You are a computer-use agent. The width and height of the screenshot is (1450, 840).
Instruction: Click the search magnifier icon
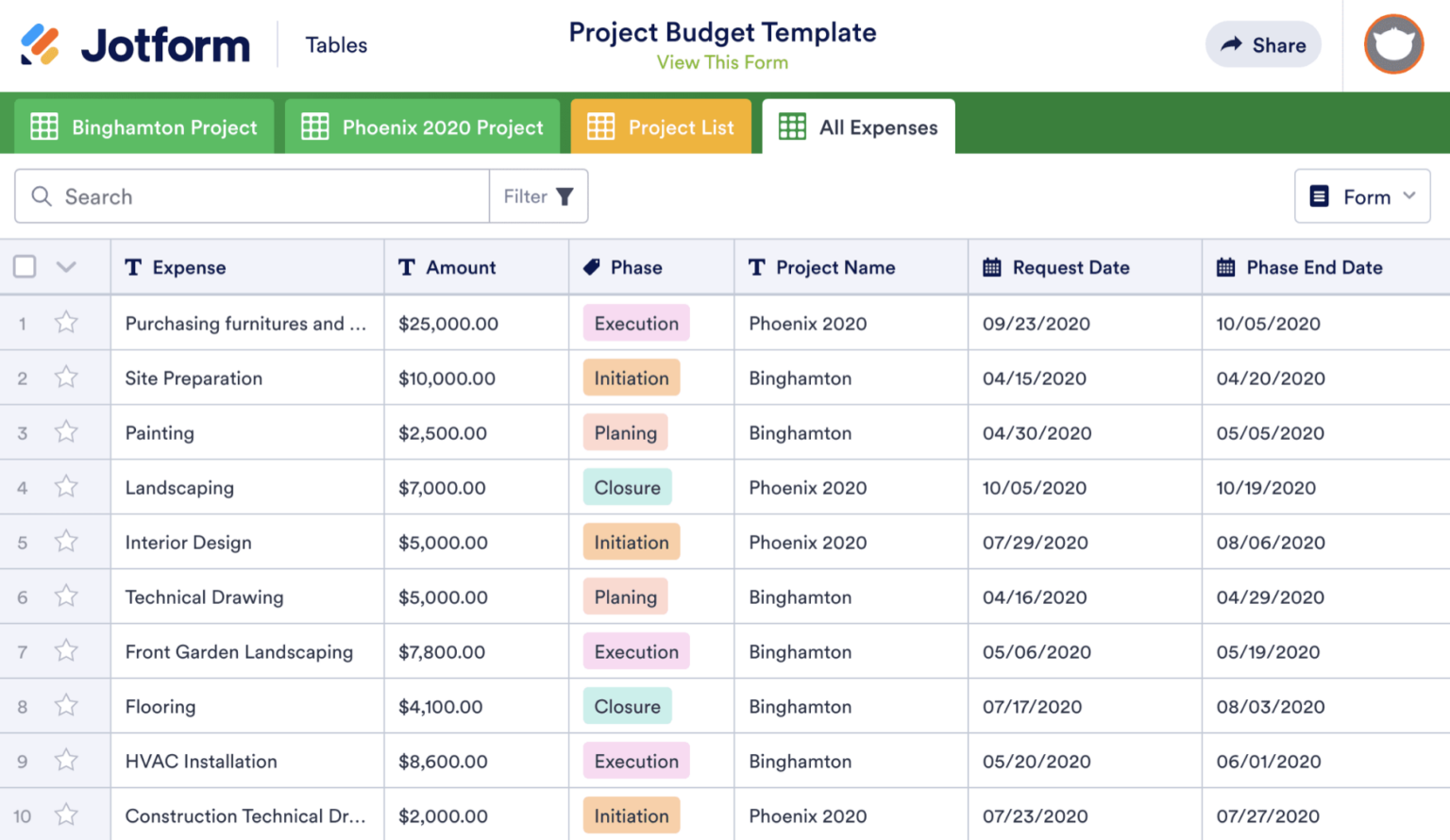tap(42, 196)
